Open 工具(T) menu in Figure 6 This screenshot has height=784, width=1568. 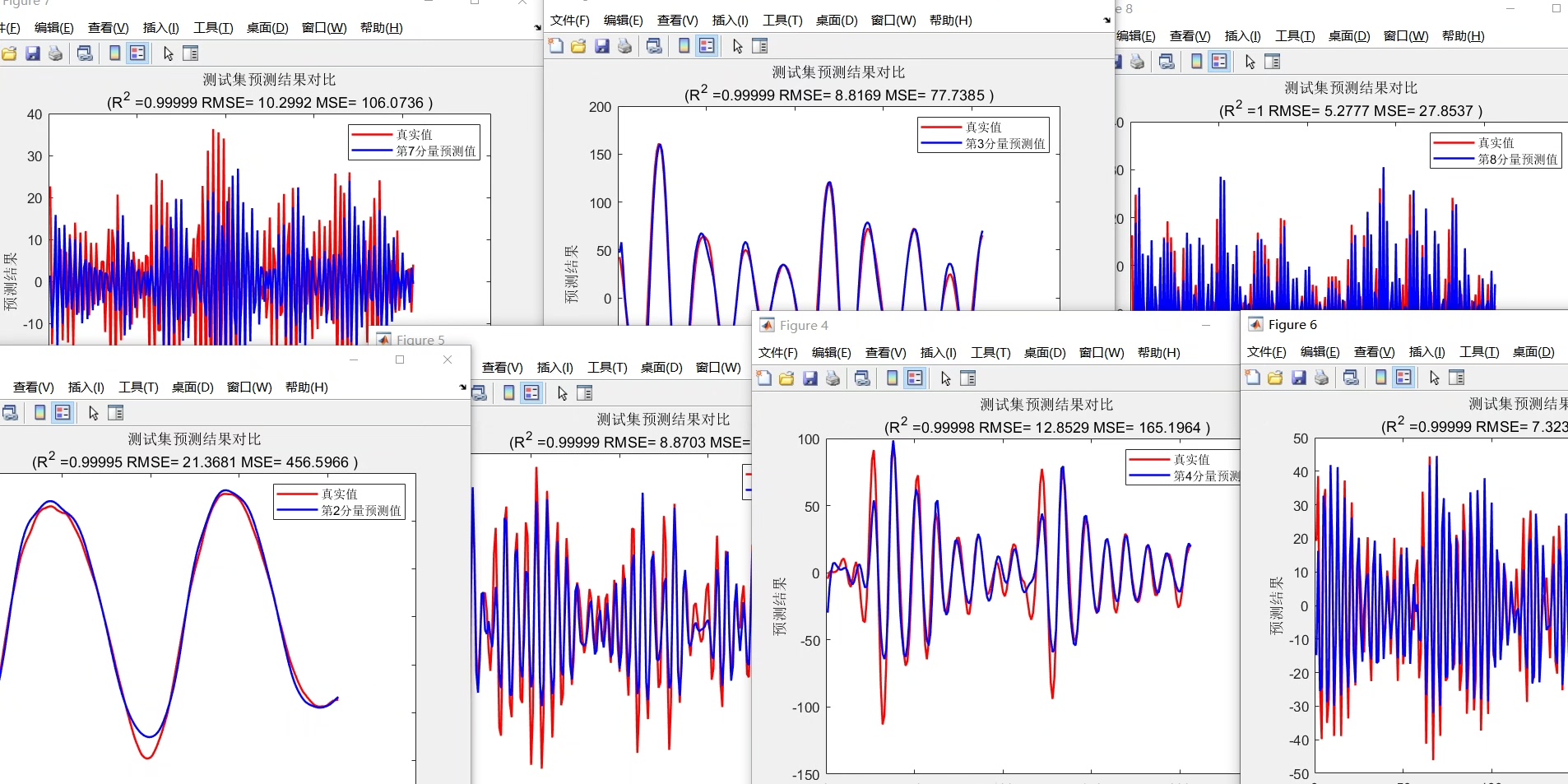(1479, 352)
